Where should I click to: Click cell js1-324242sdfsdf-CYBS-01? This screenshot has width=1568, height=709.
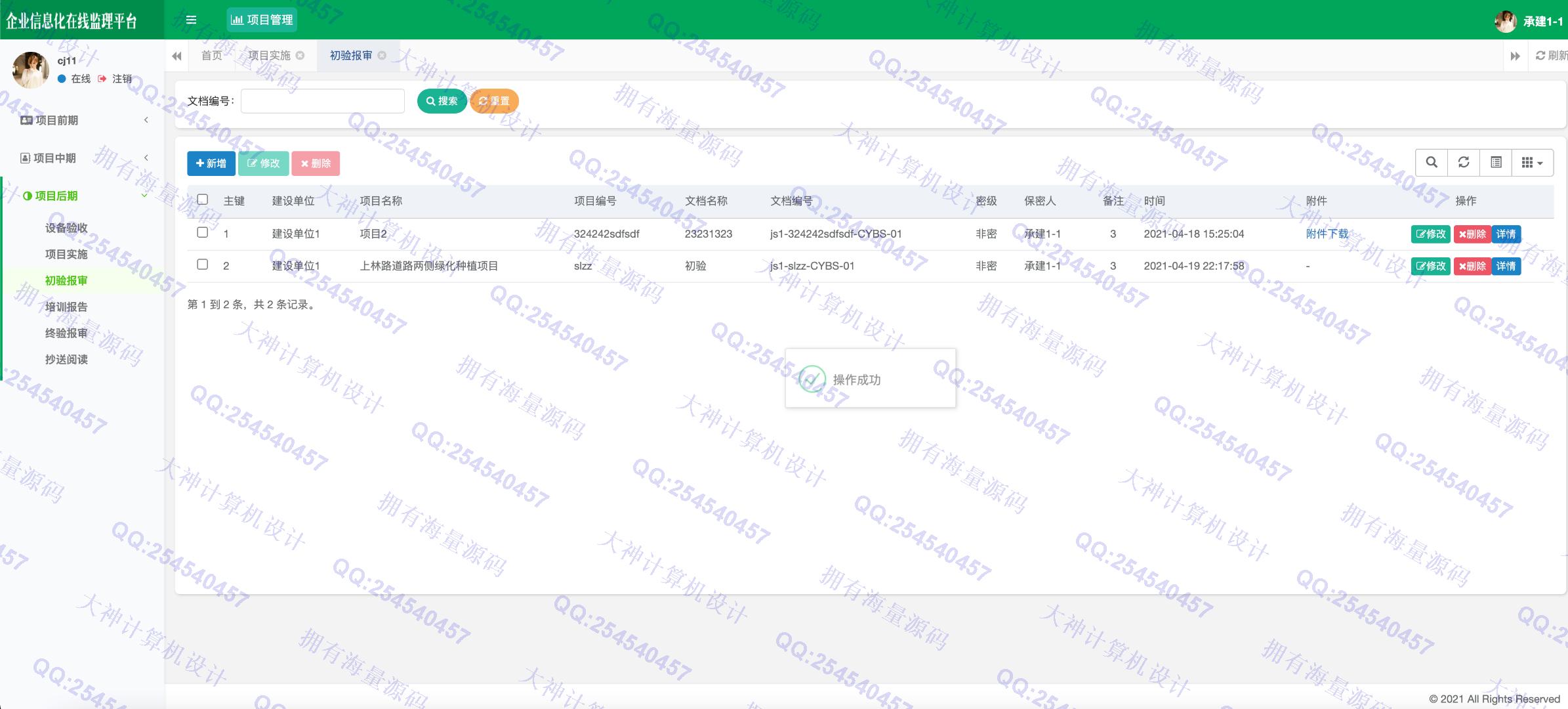click(x=836, y=234)
